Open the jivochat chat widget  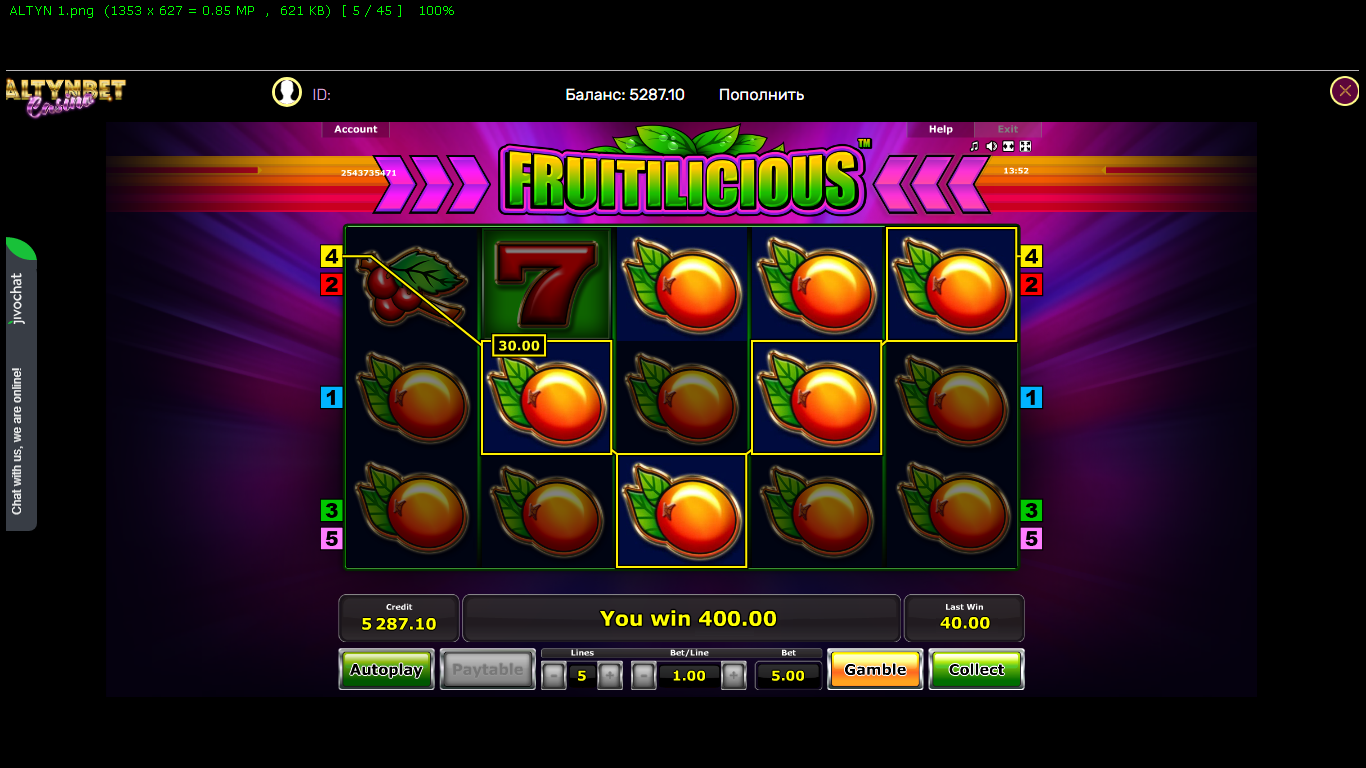[x=21, y=384]
